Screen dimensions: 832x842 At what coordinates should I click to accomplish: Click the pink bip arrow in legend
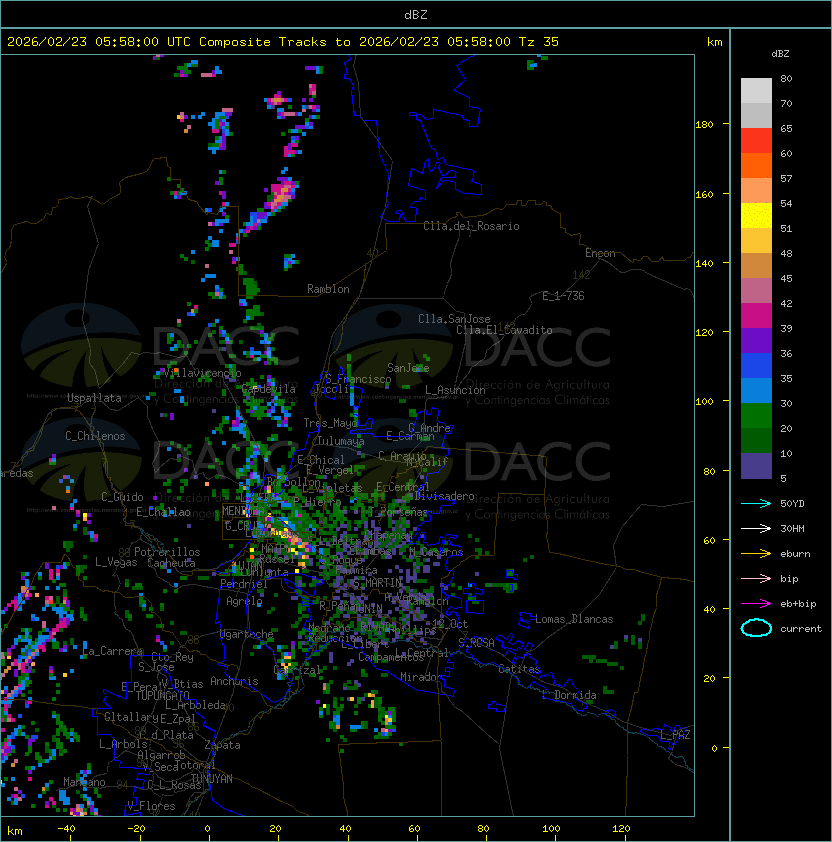point(756,578)
